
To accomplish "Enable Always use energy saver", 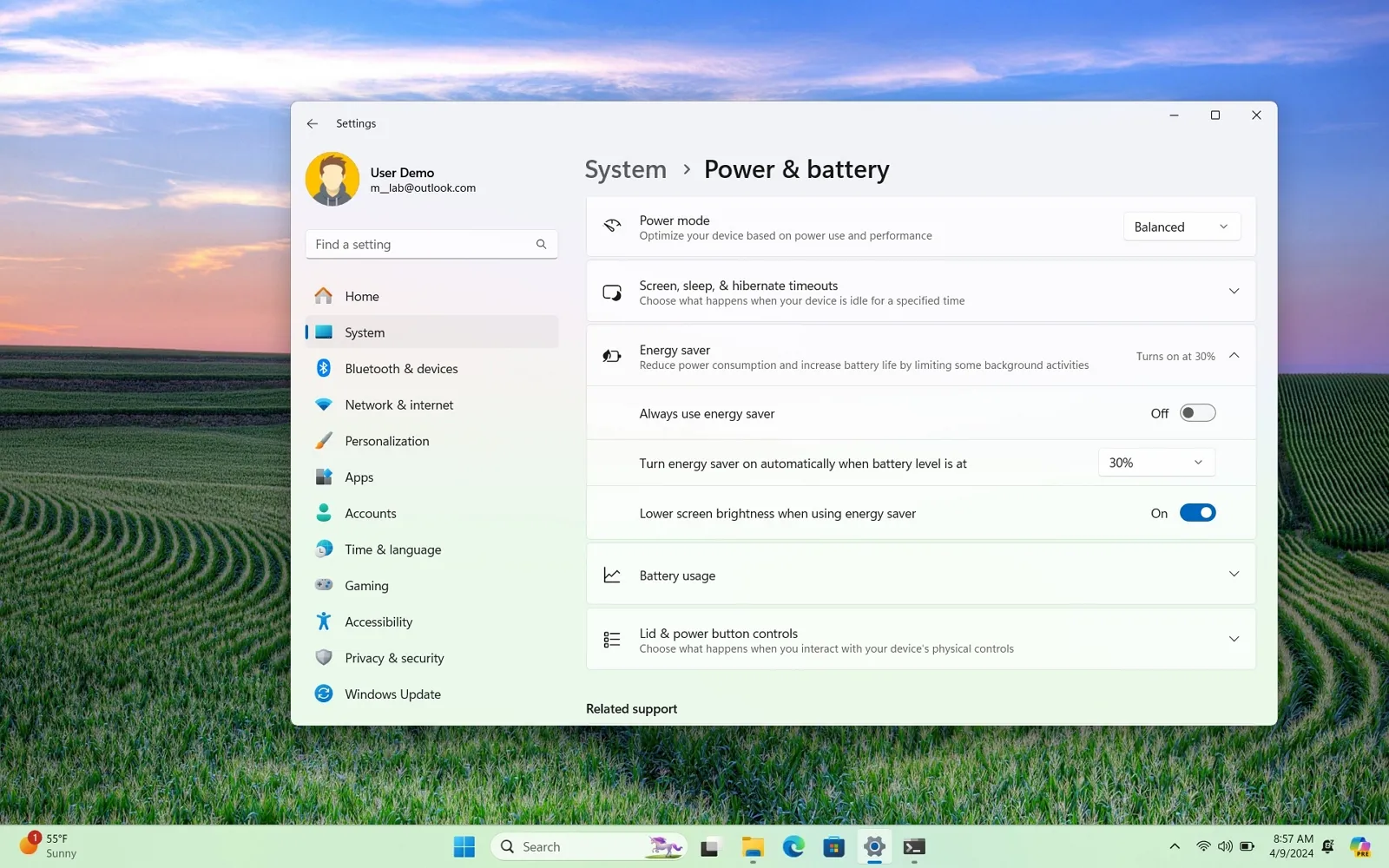I will coord(1198,412).
